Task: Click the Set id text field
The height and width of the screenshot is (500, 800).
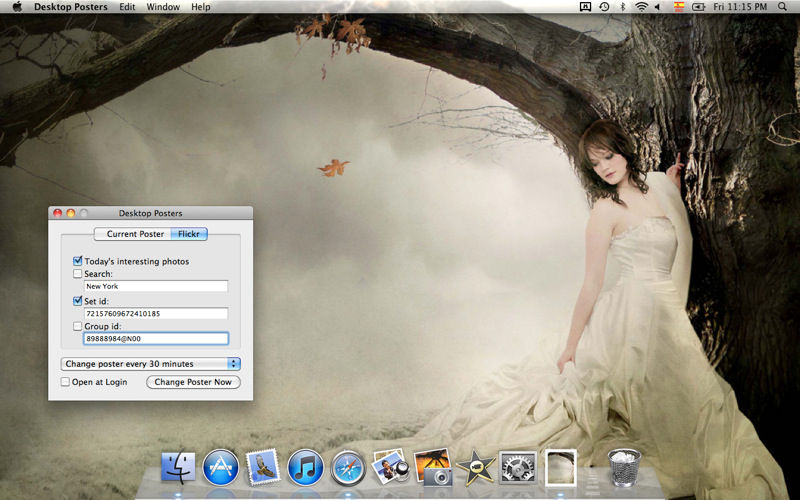Action: (156, 313)
